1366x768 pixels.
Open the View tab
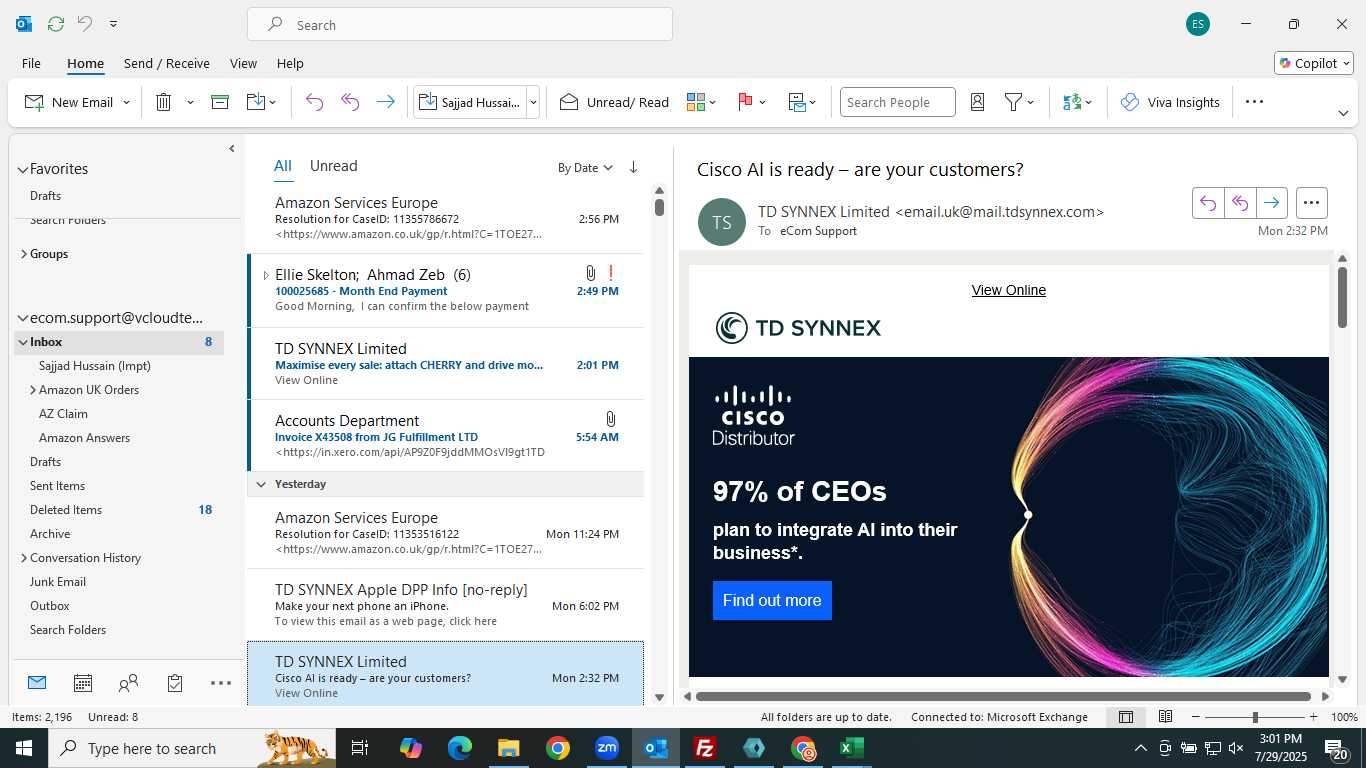click(243, 63)
